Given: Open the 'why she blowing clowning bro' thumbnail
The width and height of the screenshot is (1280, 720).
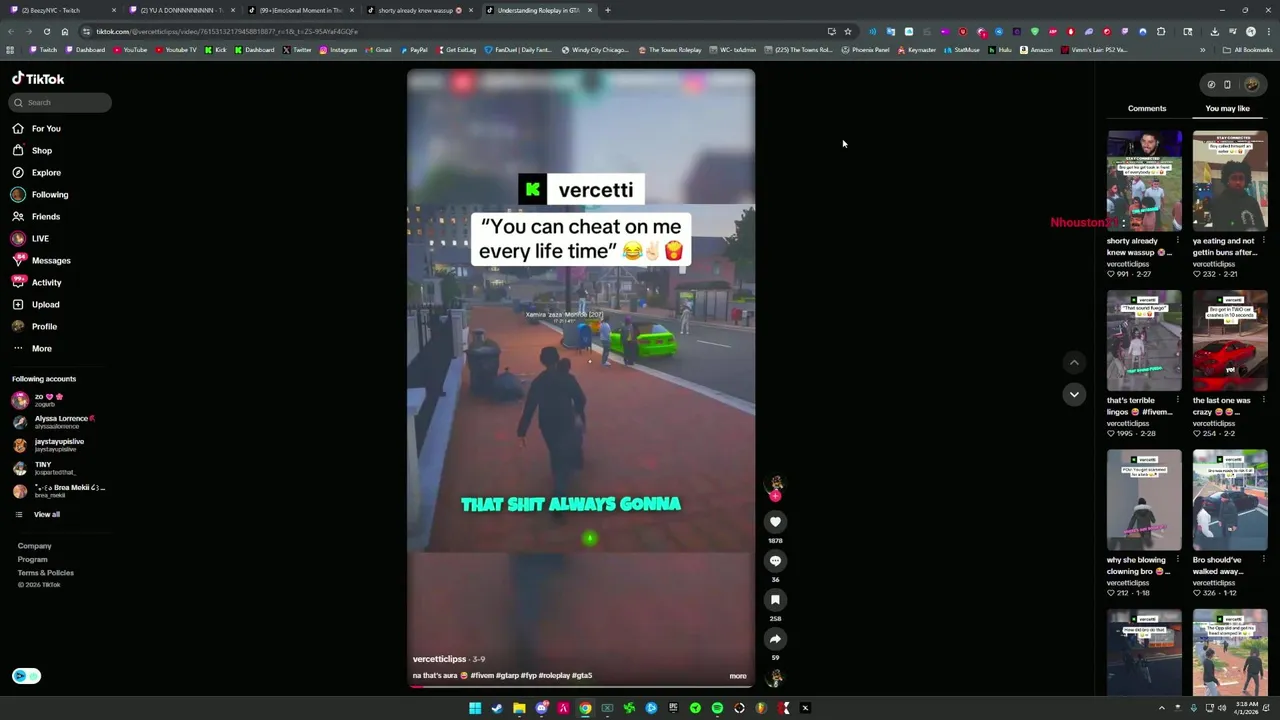Looking at the screenshot, I should [1144, 500].
